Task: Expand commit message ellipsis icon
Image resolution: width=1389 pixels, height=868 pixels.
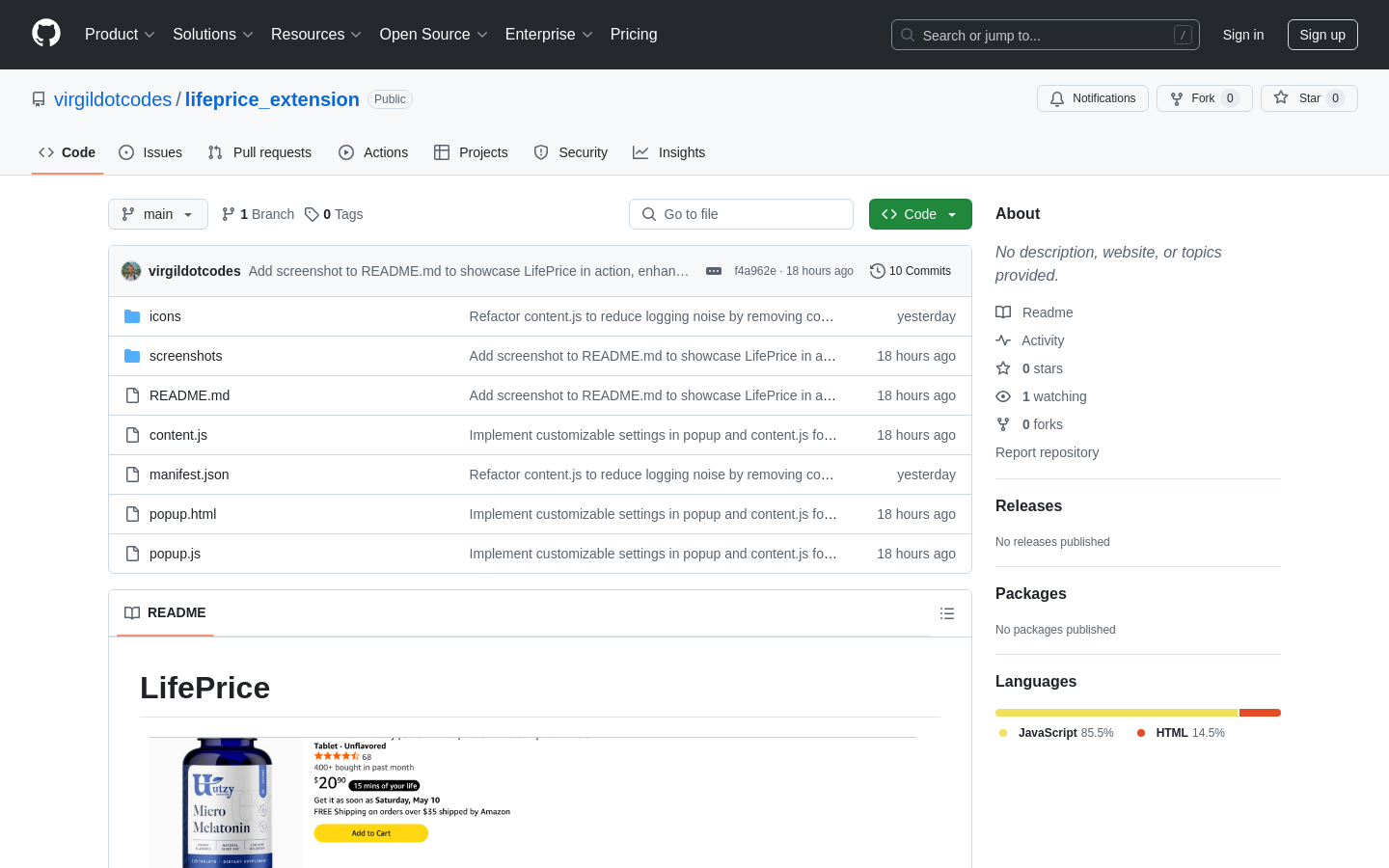Action: point(714,271)
